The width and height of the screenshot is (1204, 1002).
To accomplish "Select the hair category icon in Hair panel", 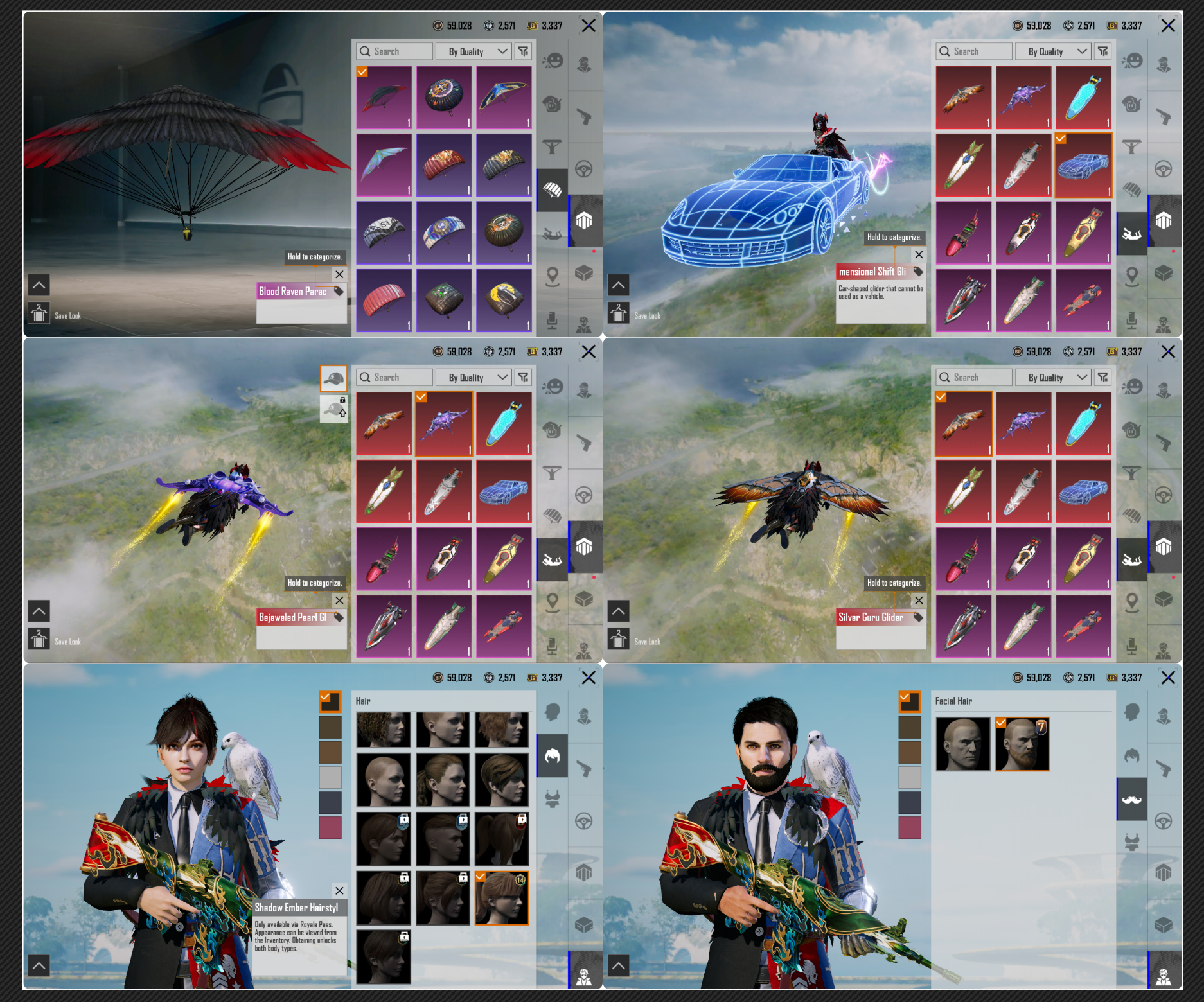I will tap(553, 756).
